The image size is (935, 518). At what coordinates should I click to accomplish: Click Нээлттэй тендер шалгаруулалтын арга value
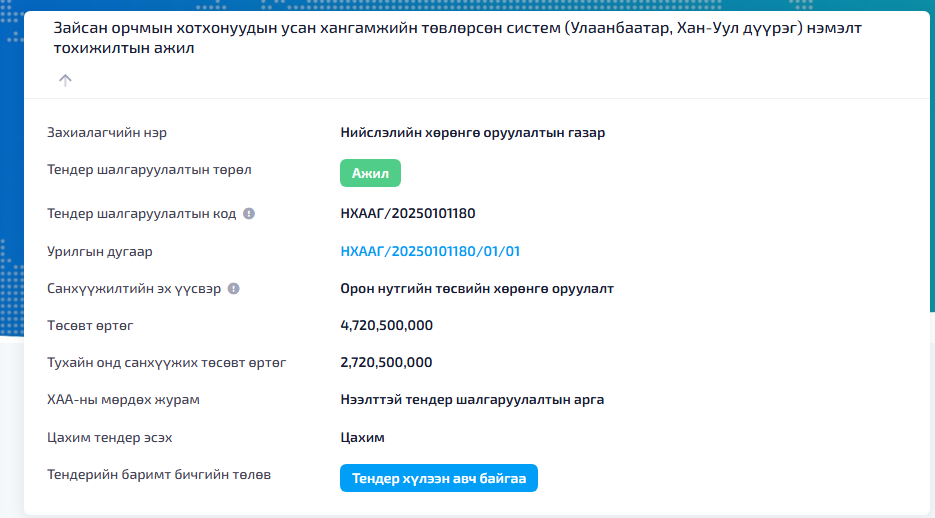(472, 399)
